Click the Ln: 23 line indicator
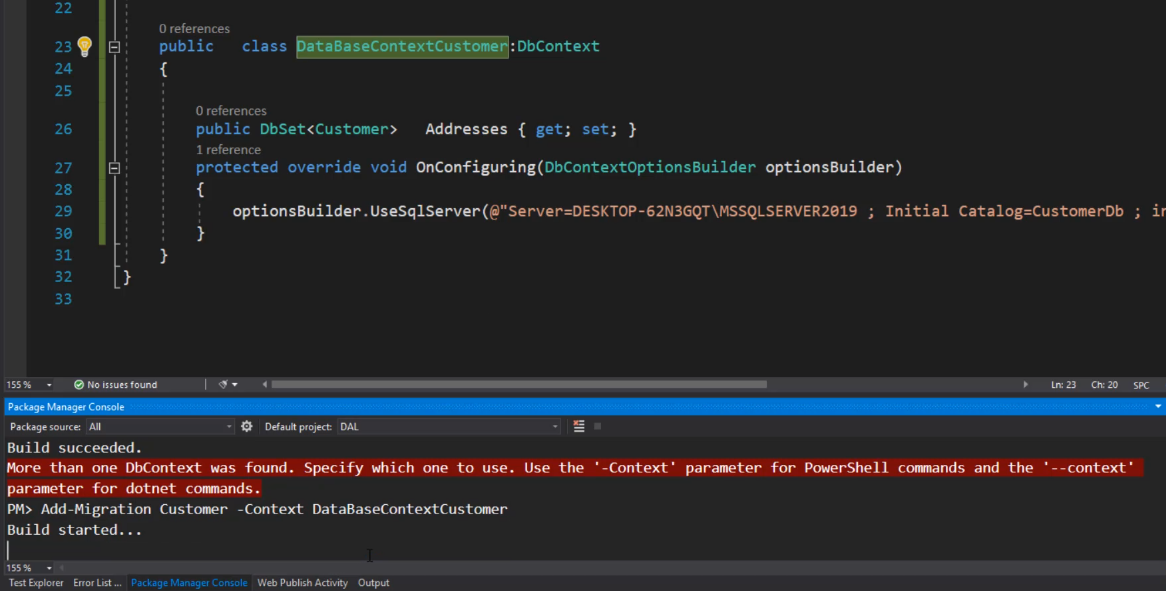 (x=1063, y=385)
